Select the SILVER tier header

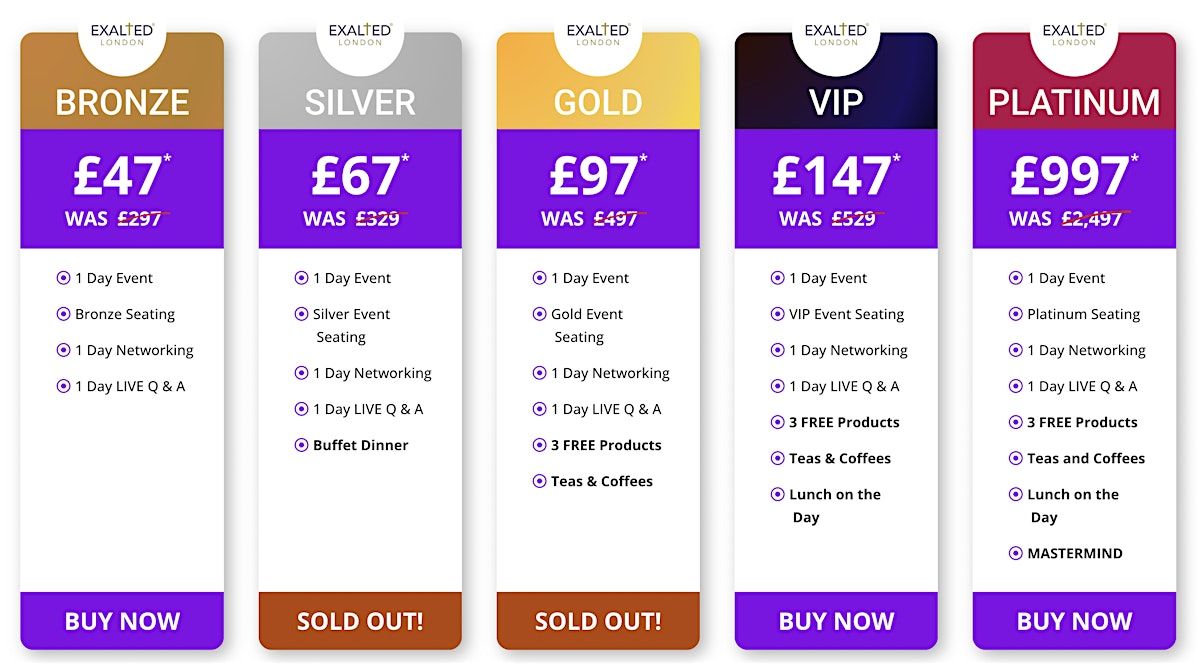point(360,102)
